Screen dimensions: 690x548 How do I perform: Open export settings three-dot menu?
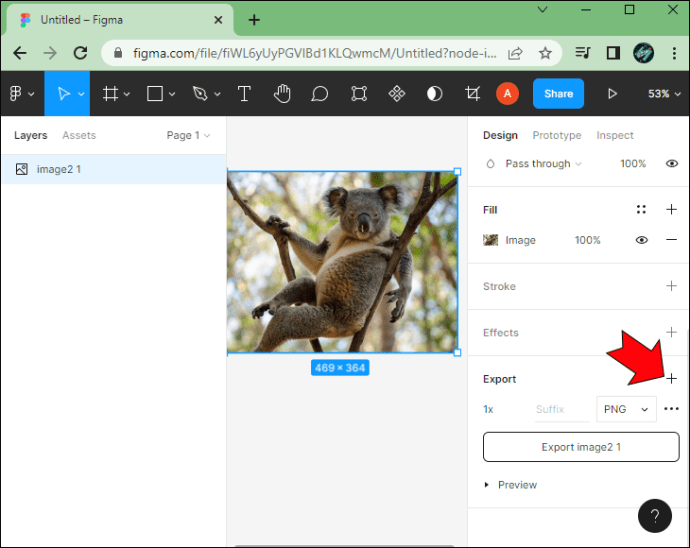click(671, 409)
